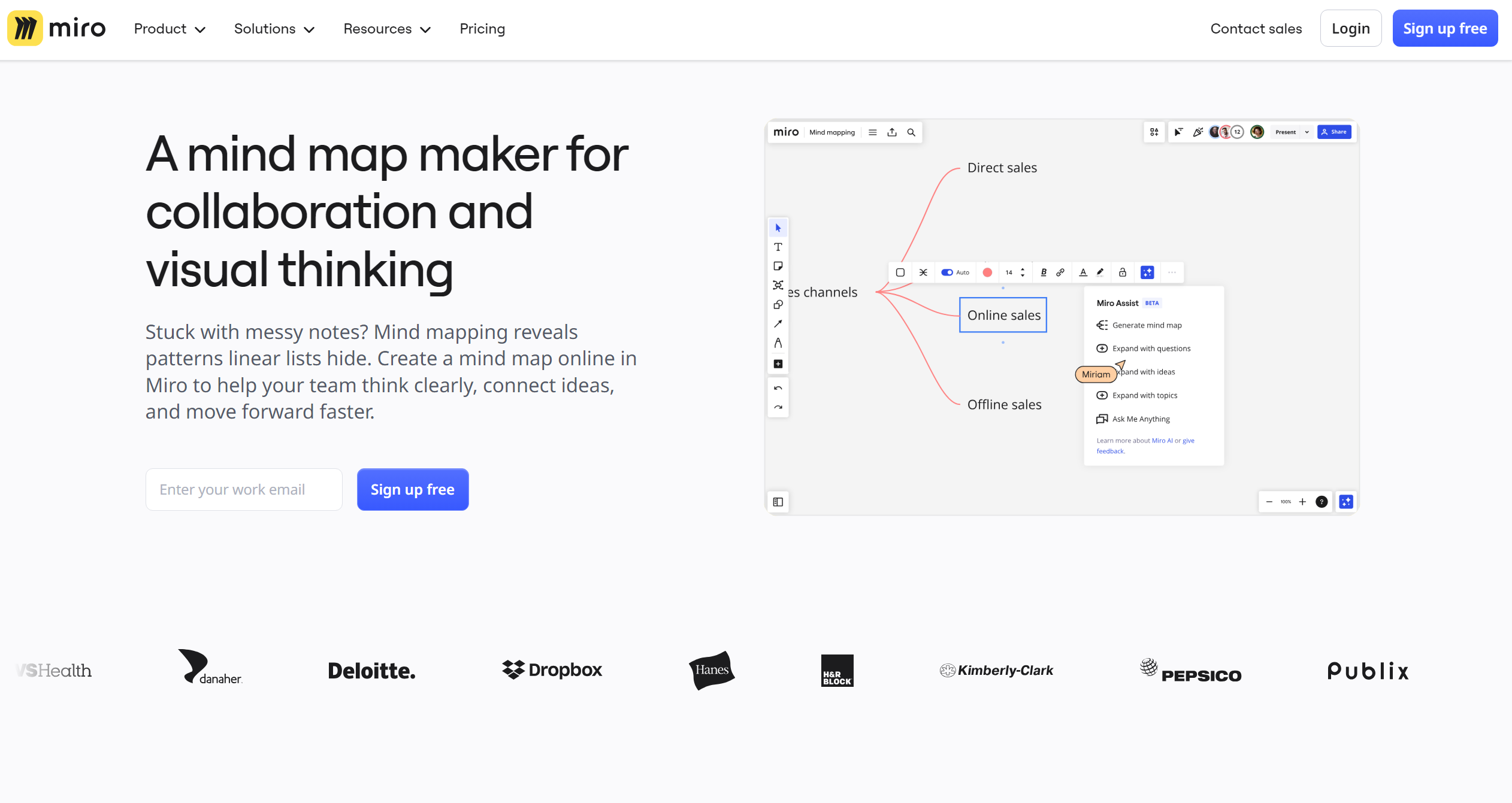Select the connection line arrow tool
Viewport: 1512px width, 803px height.
click(778, 324)
